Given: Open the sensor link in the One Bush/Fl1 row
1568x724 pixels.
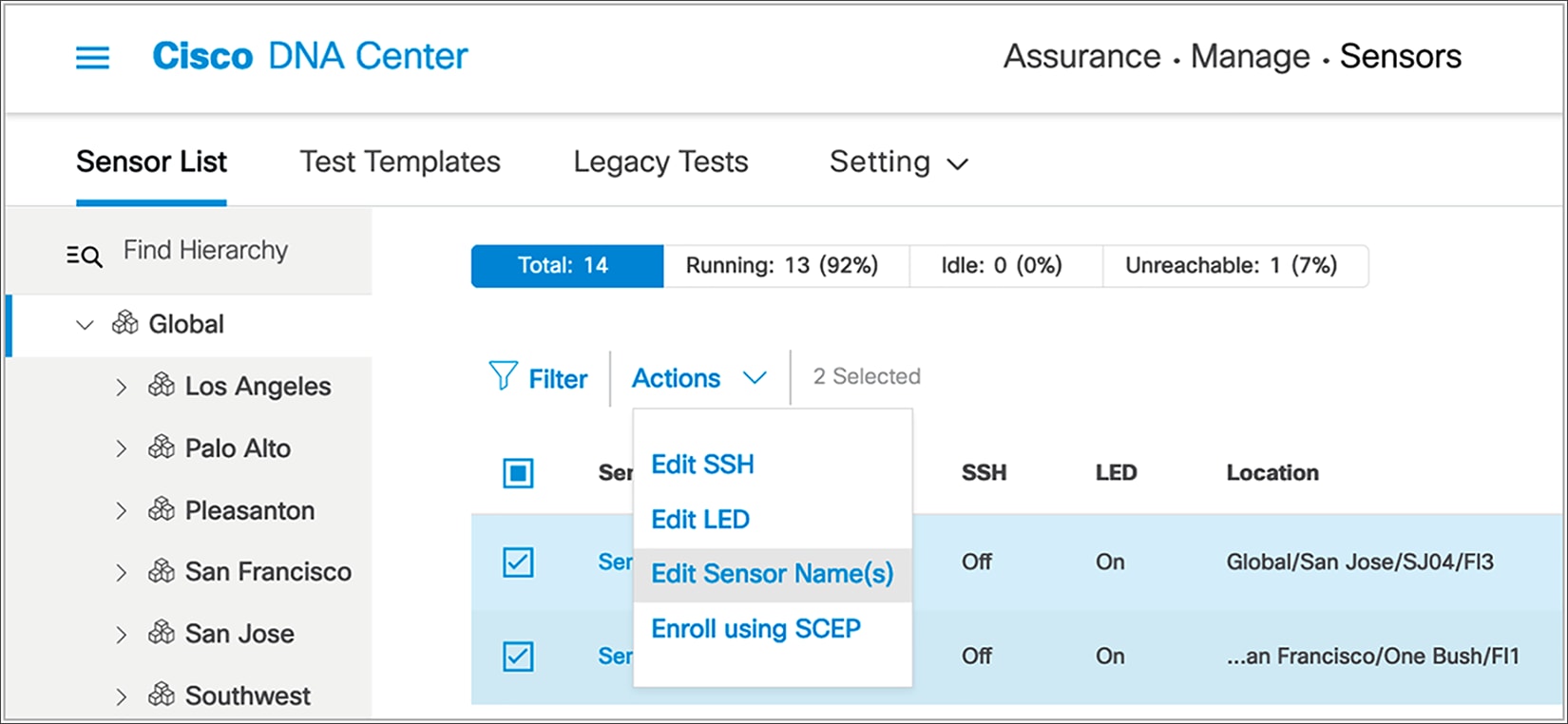Looking at the screenshot, I should (x=615, y=657).
